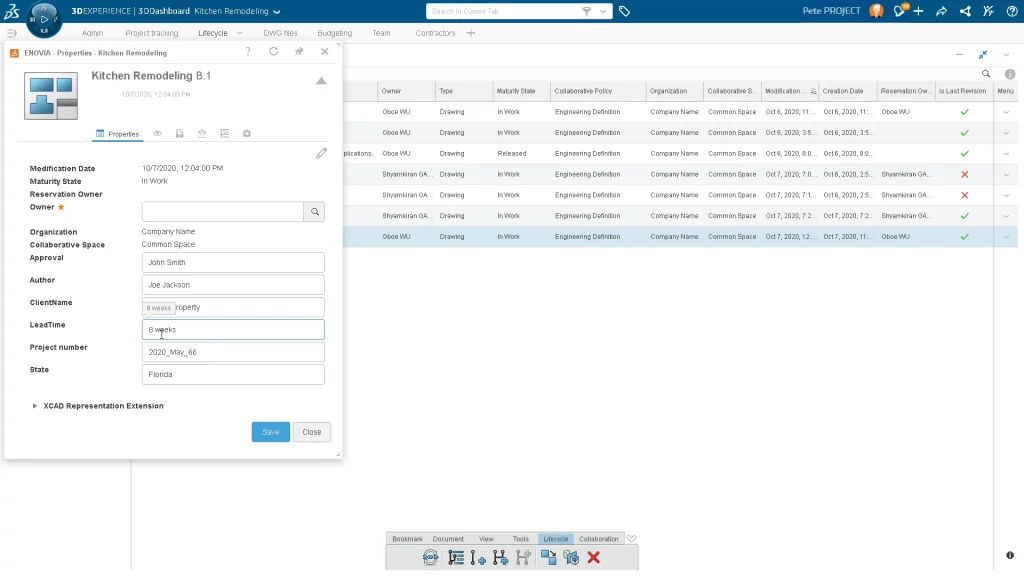The image size is (1024, 576).
Task: Click into the Project number field
Action: point(233,352)
